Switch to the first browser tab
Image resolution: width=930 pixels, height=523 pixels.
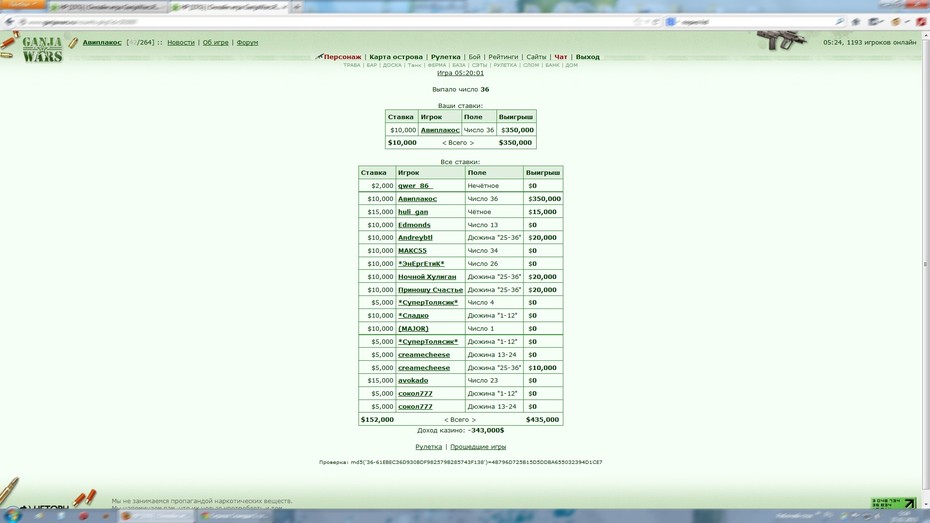pos(107,7)
